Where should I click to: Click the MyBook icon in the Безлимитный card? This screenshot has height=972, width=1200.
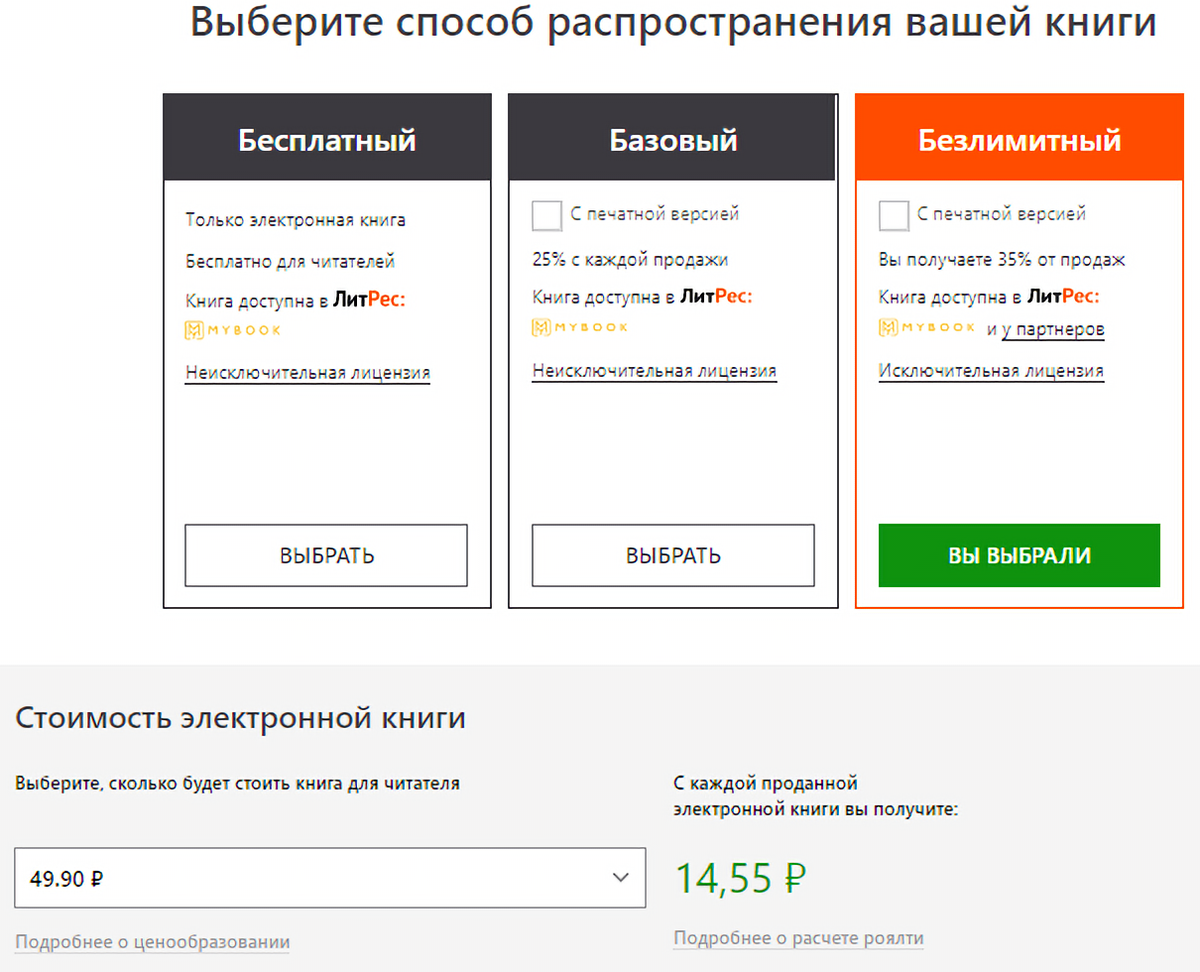(x=889, y=328)
